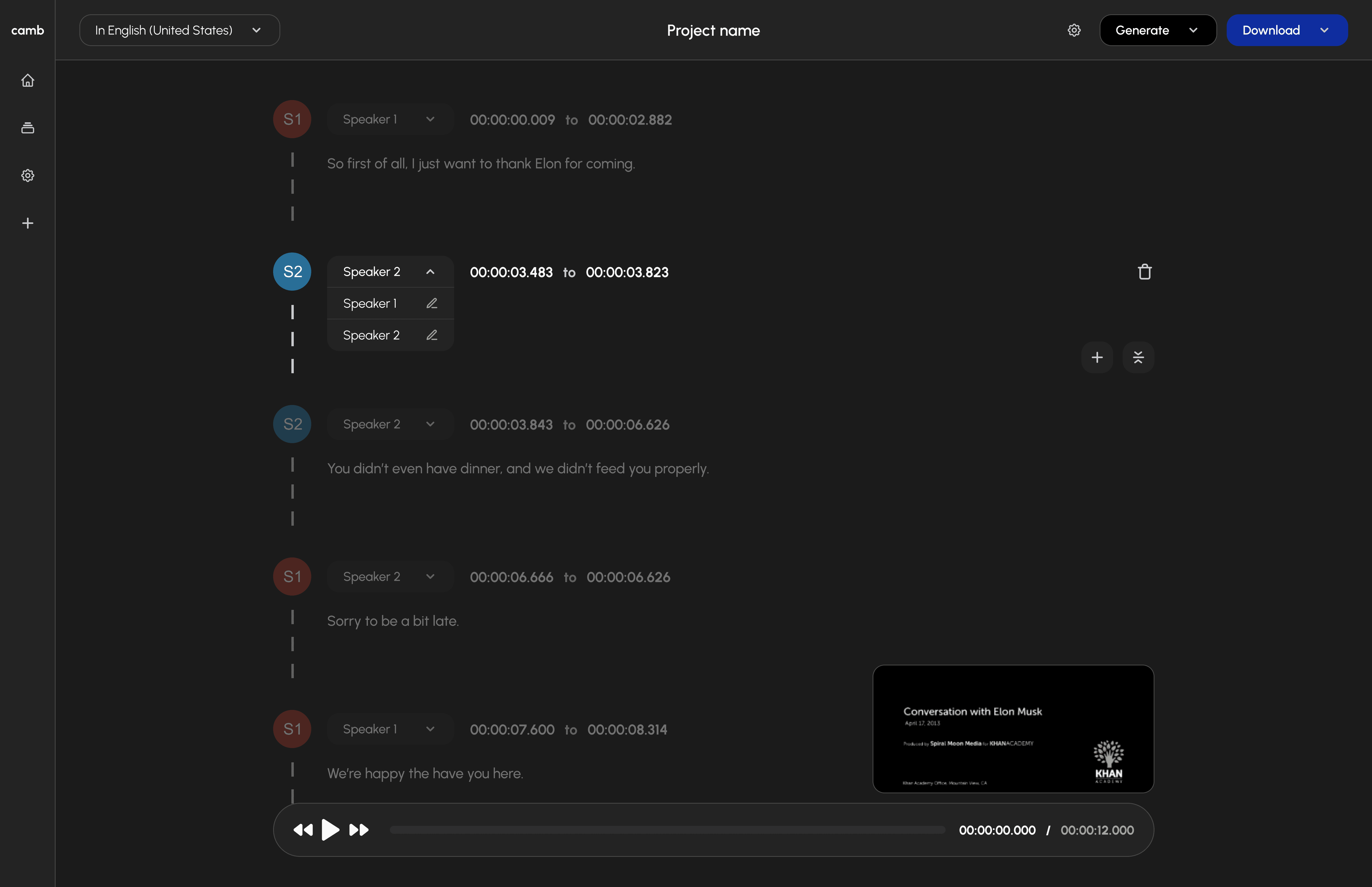Add a new segment with plus button
Image resolution: width=1372 pixels, height=887 pixels.
point(1097,358)
